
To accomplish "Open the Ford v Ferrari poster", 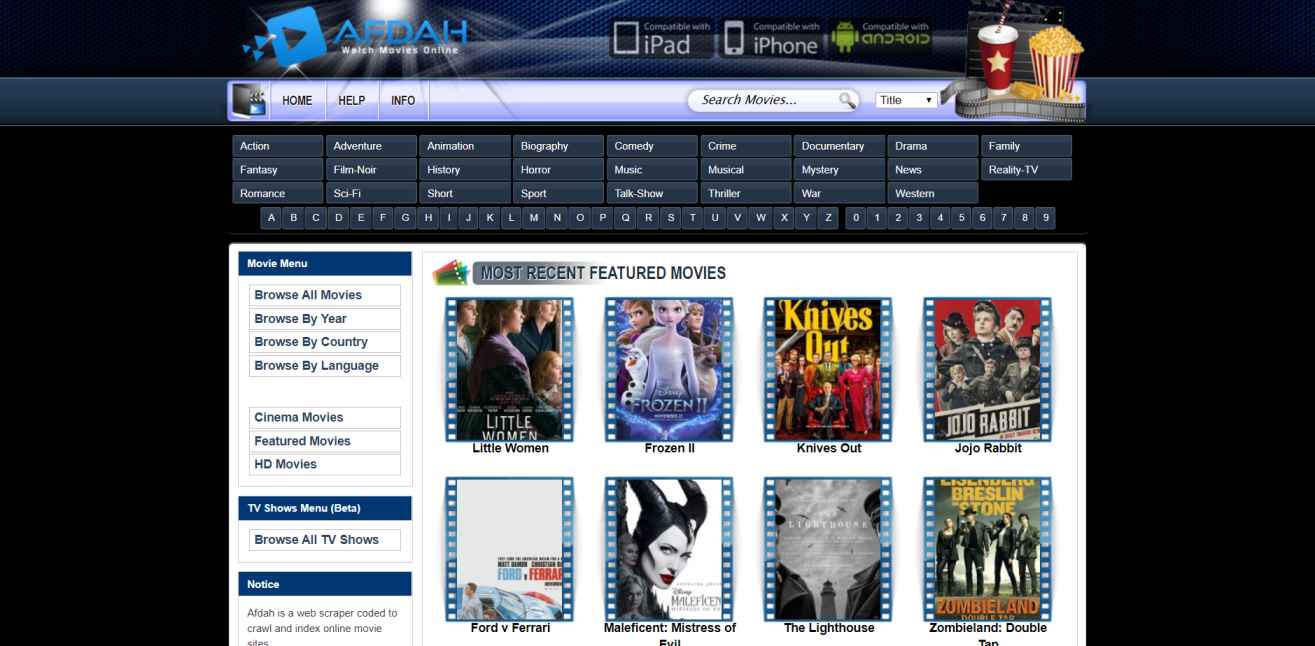I will click(x=510, y=549).
